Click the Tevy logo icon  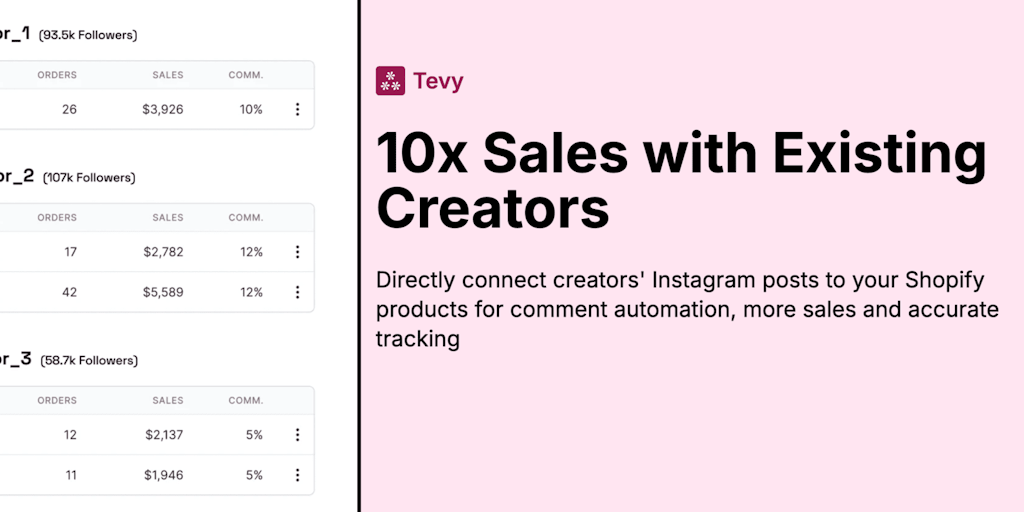pyautogui.click(x=390, y=81)
